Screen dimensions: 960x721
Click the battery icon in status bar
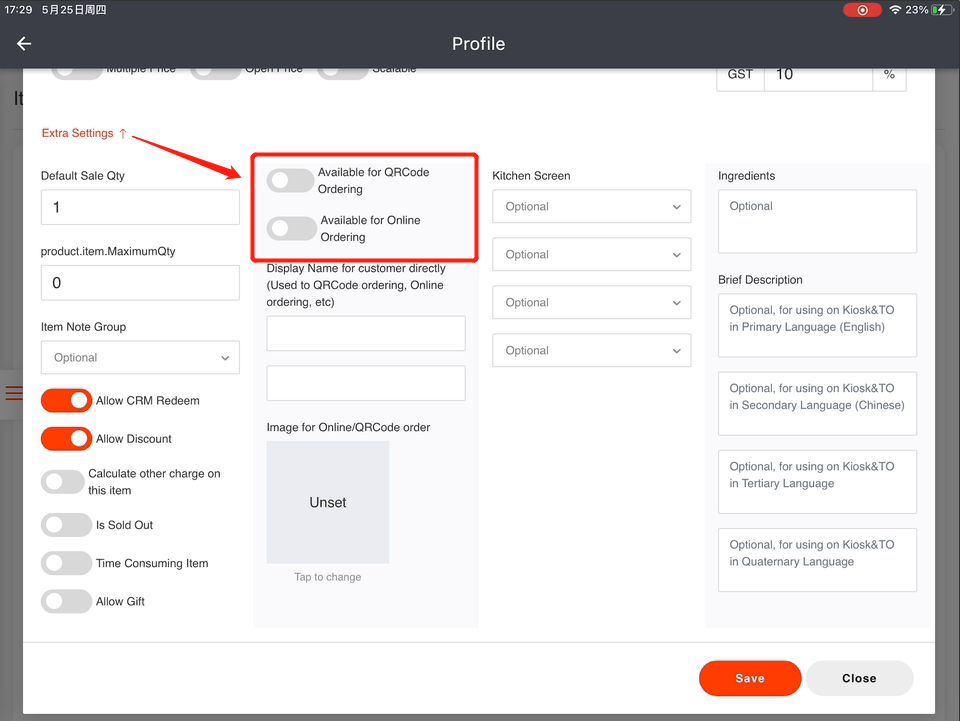click(941, 10)
